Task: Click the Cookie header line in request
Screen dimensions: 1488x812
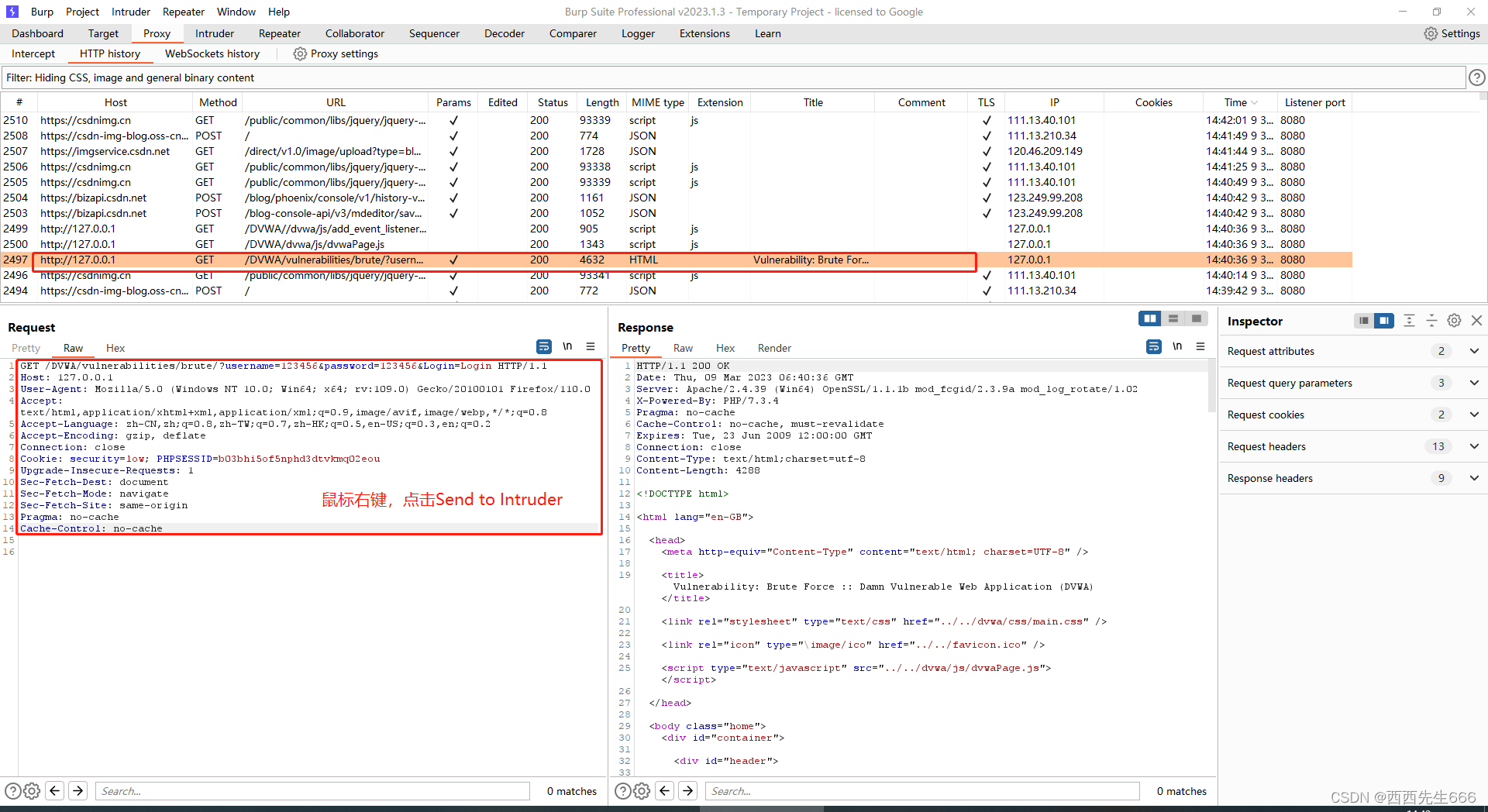Action: coord(200,459)
